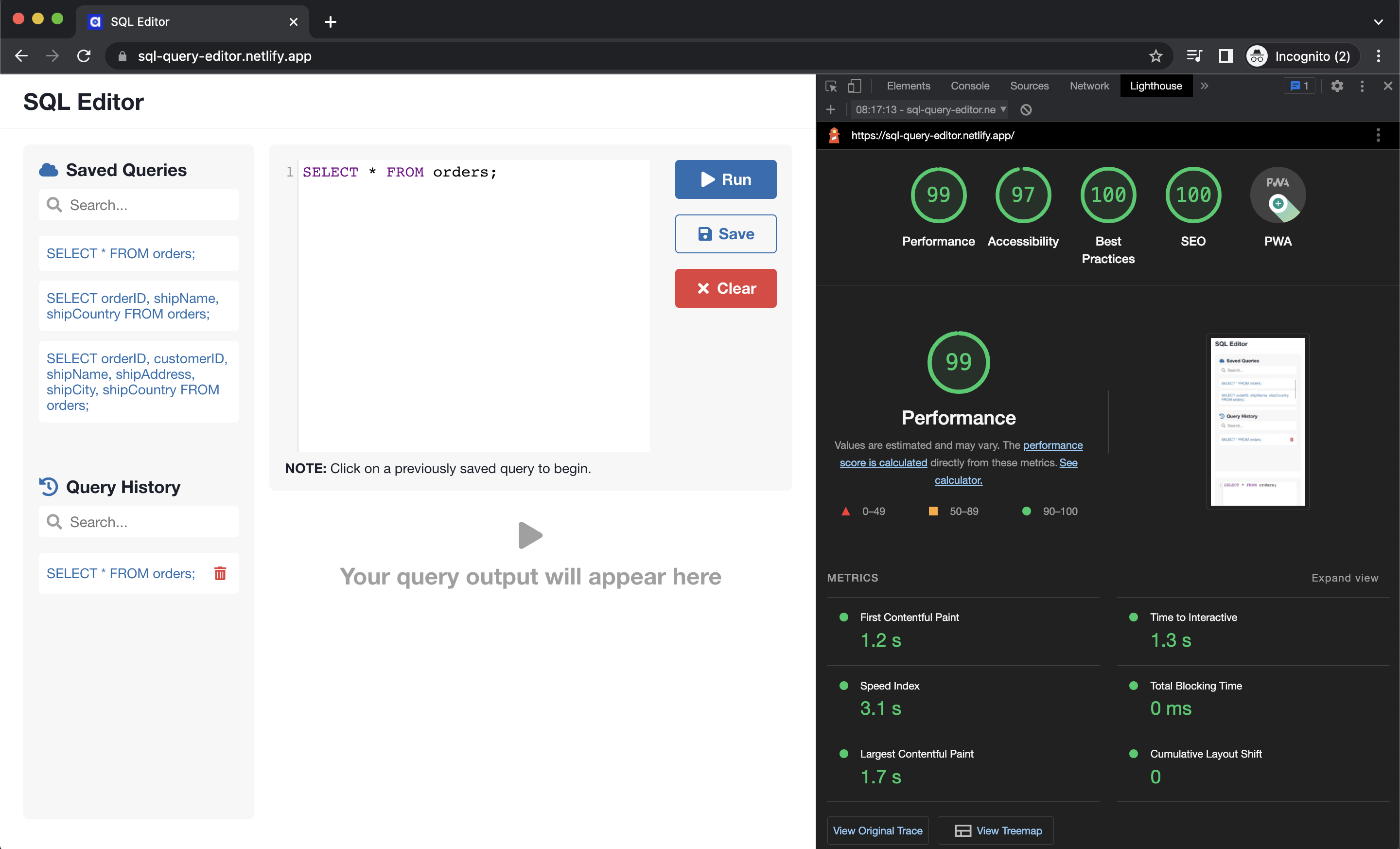Open the browser side panel icon
The width and height of the screenshot is (1400, 849).
tap(1225, 56)
